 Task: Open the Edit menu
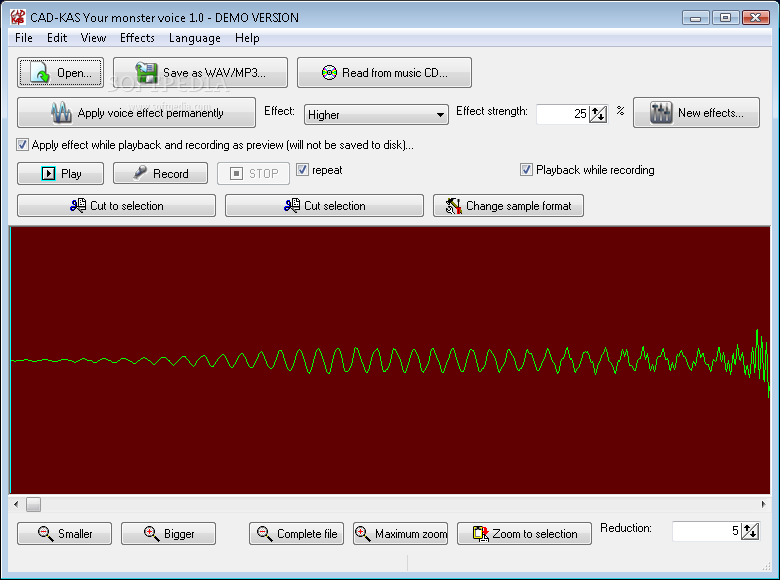(57, 38)
